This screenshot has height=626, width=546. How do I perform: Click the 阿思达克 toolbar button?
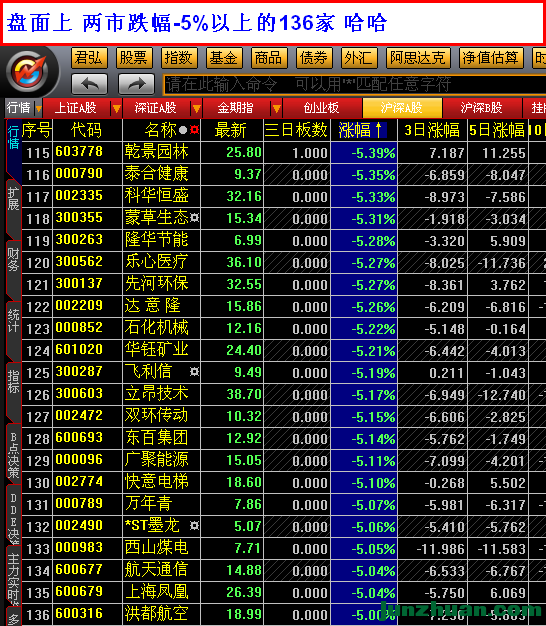coord(418,58)
